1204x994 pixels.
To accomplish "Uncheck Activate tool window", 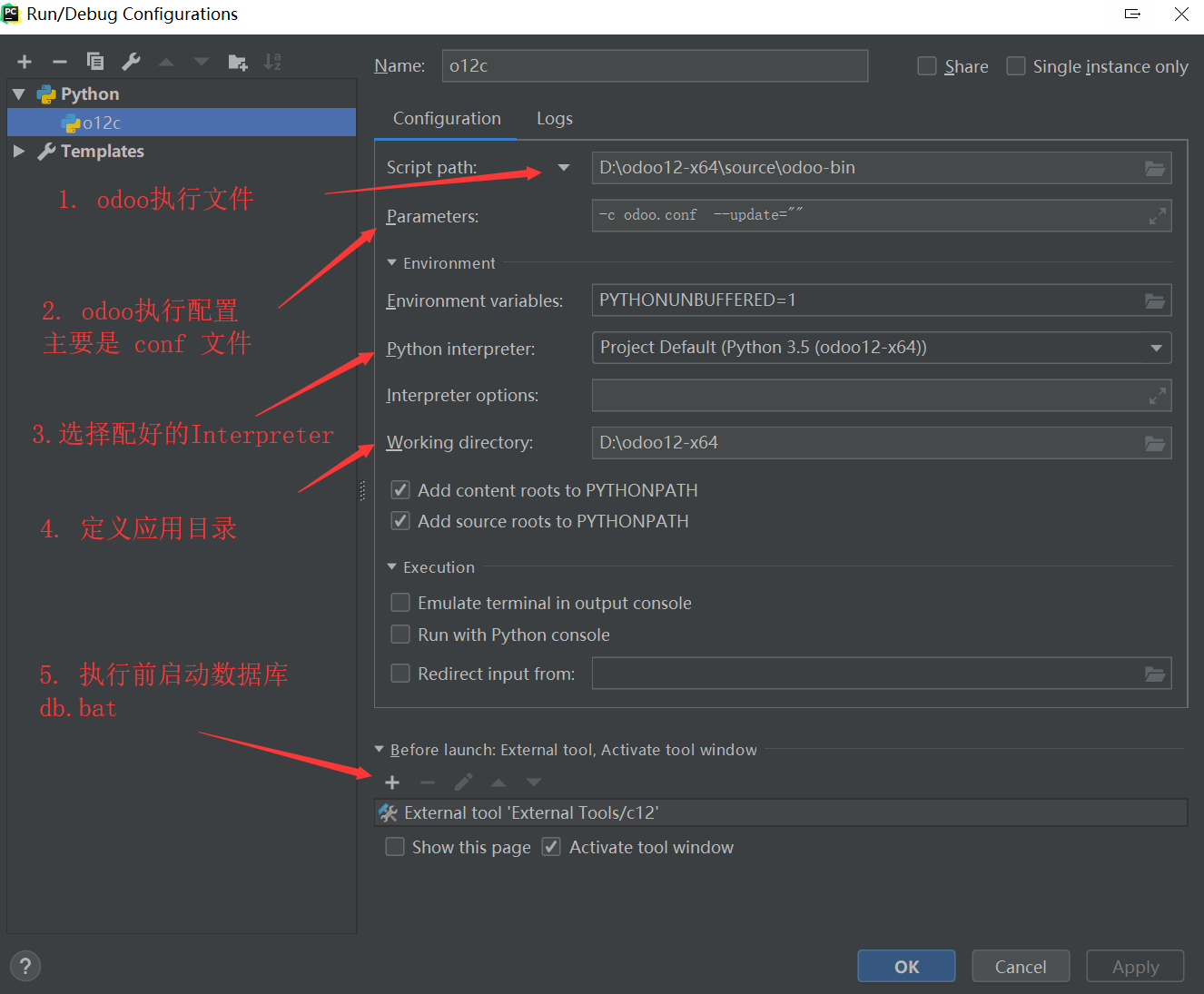I will 551,847.
